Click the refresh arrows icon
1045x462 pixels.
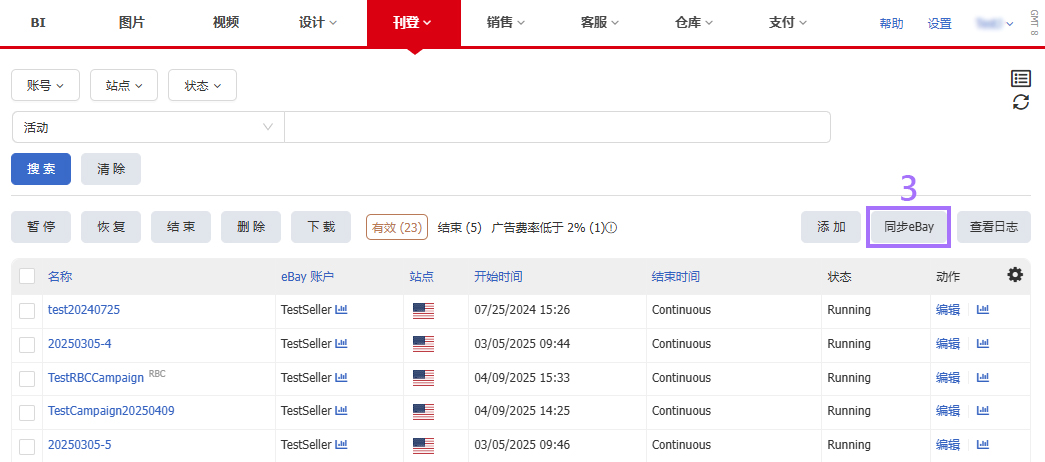1020,102
